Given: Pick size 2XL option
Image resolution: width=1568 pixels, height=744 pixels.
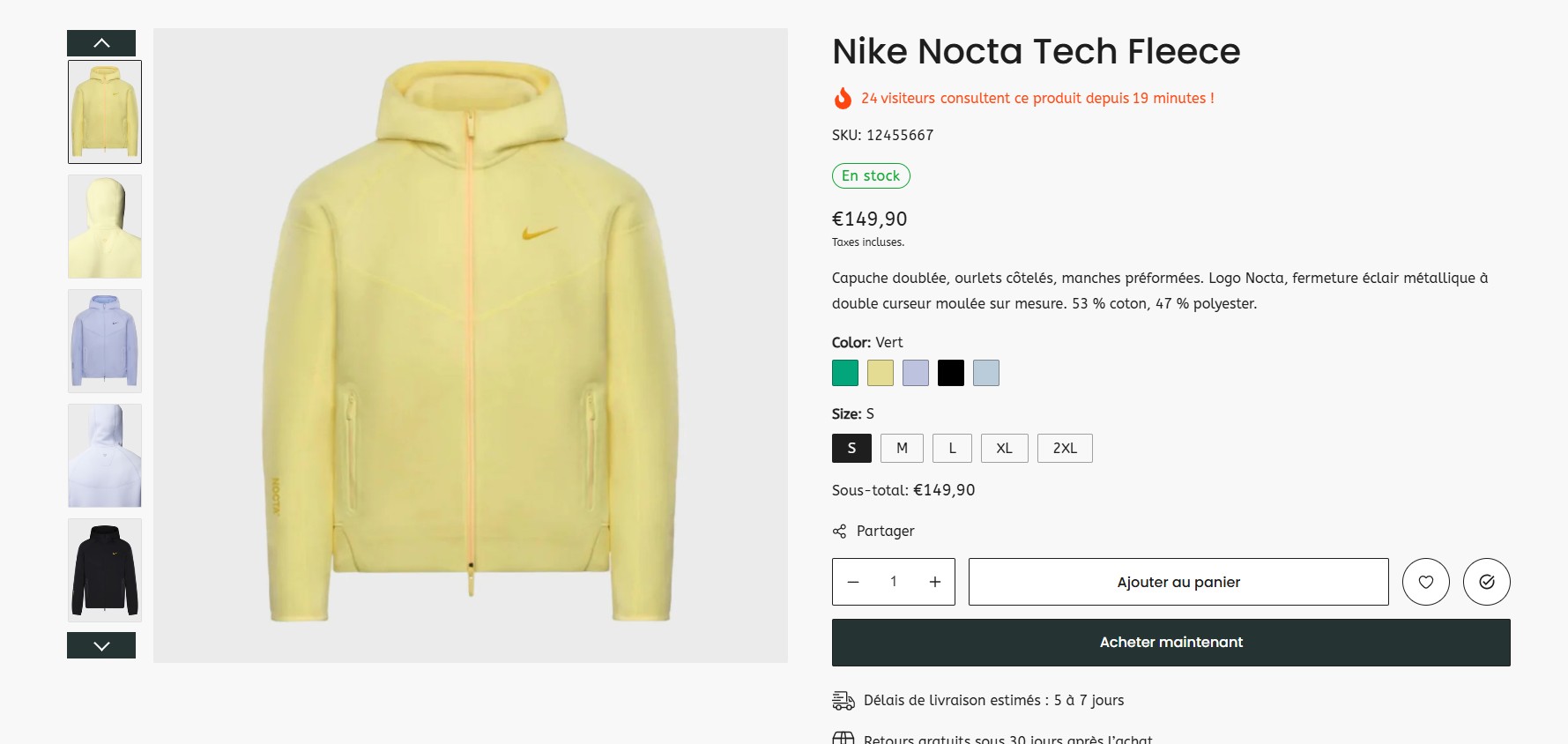Looking at the screenshot, I should click(1065, 448).
